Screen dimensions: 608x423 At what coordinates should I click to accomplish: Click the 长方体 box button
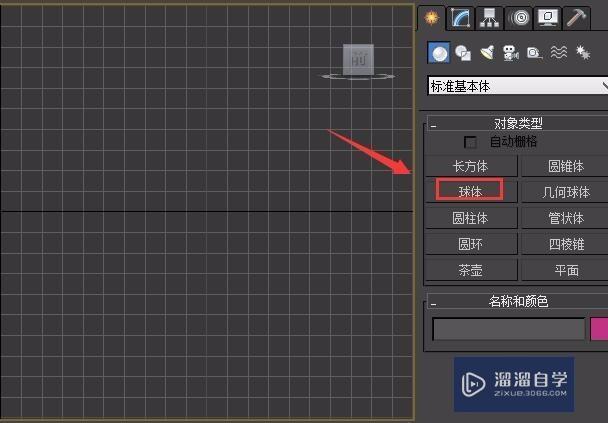471,166
